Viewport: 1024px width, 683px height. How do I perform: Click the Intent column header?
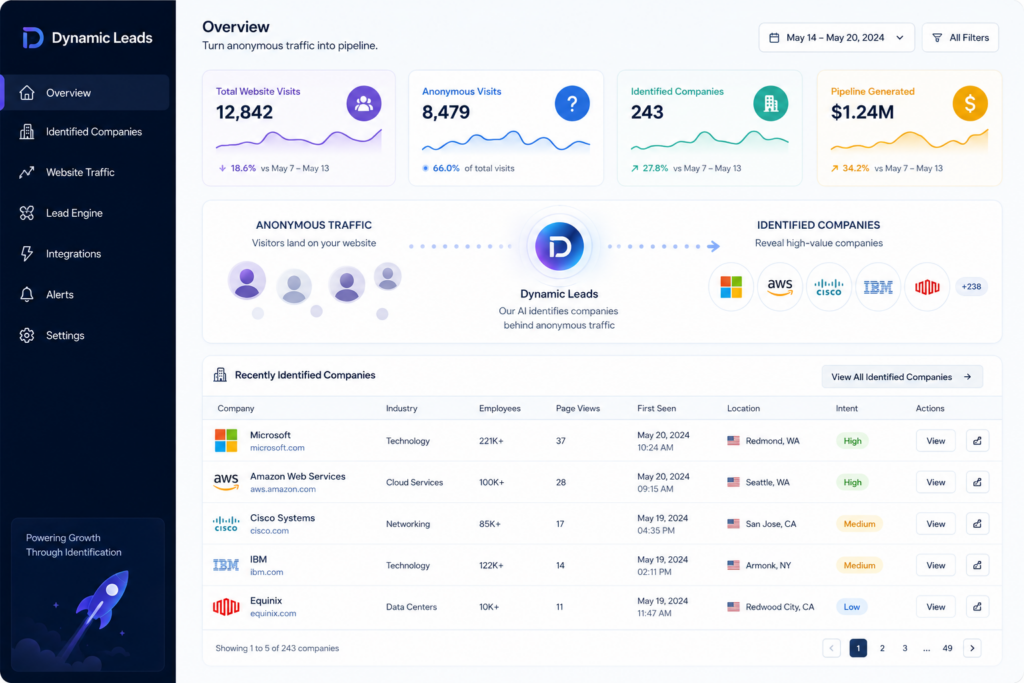[846, 409]
